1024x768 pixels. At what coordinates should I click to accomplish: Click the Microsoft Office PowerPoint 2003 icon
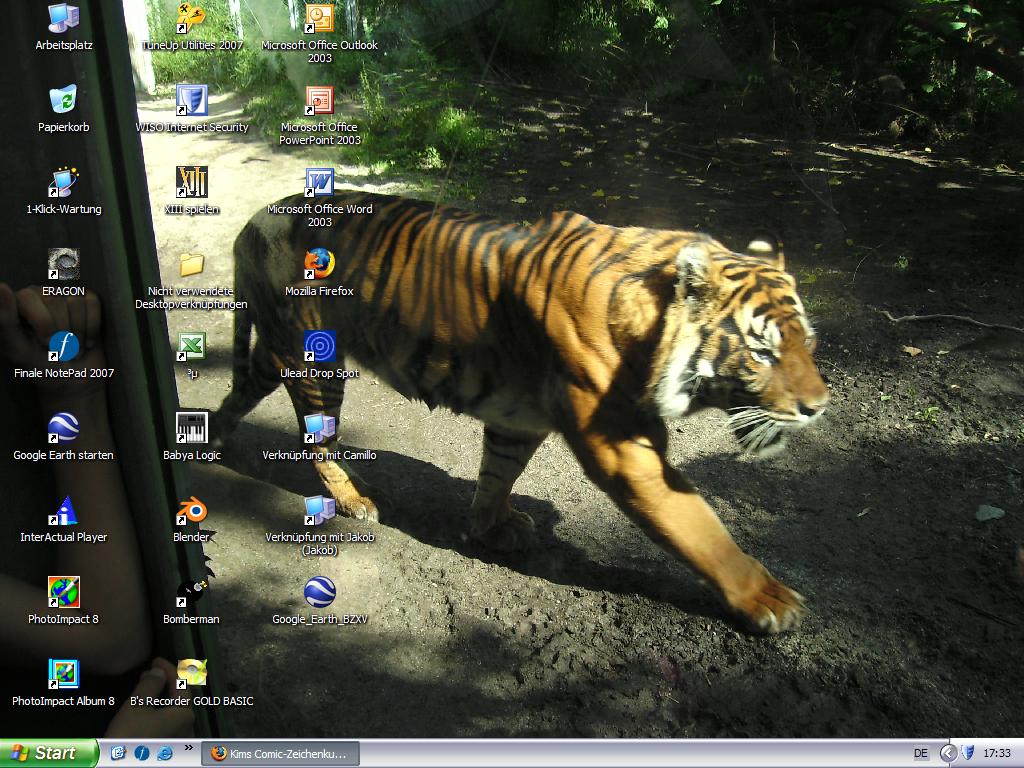point(319,101)
